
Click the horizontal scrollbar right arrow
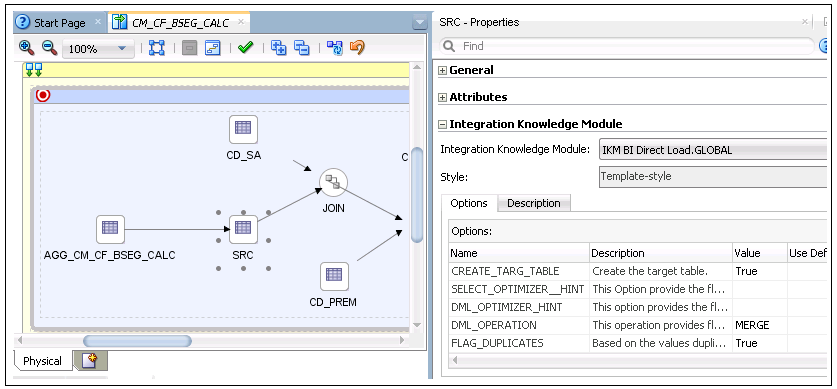point(402,340)
